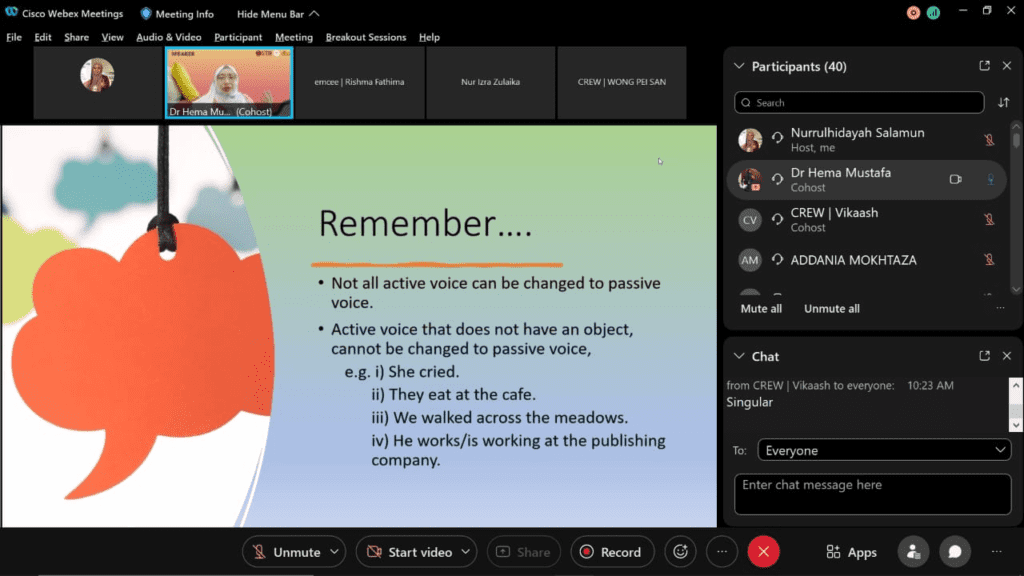Open Apps panel

852,552
